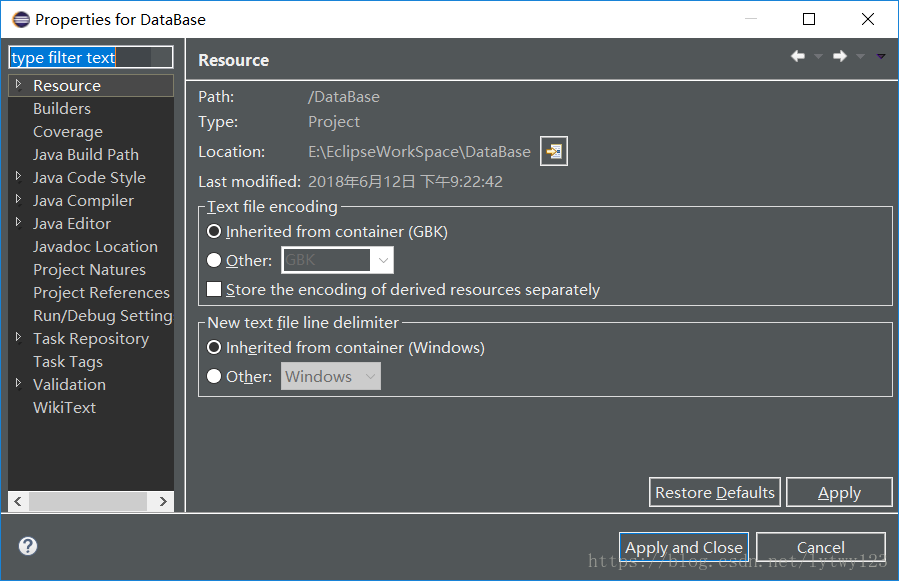Select Other text file encoding option
Screen dimensions: 899x581
point(213,261)
